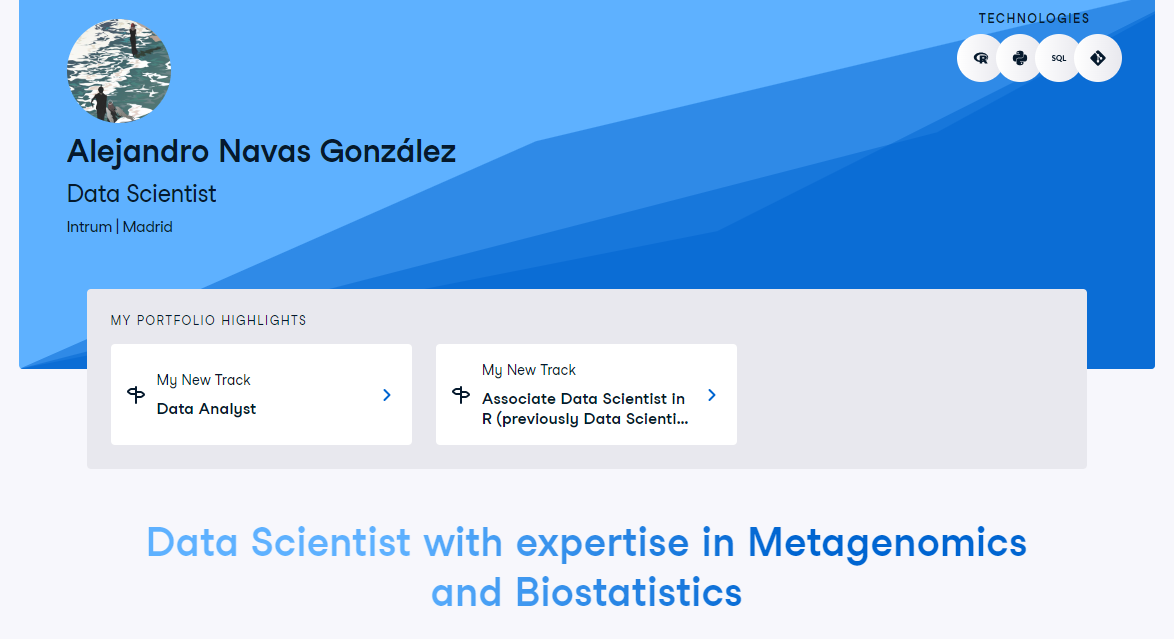Click the Data Scientist job title text

click(x=141, y=194)
